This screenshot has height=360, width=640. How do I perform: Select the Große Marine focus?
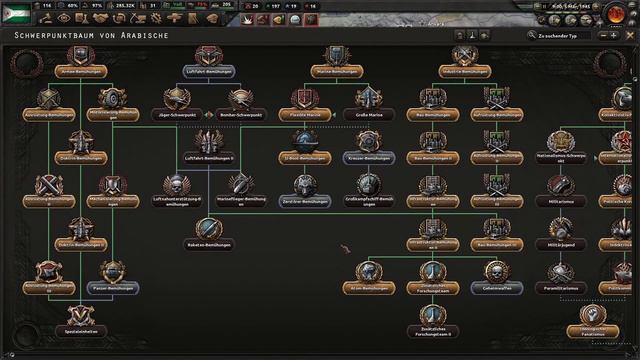tap(369, 115)
